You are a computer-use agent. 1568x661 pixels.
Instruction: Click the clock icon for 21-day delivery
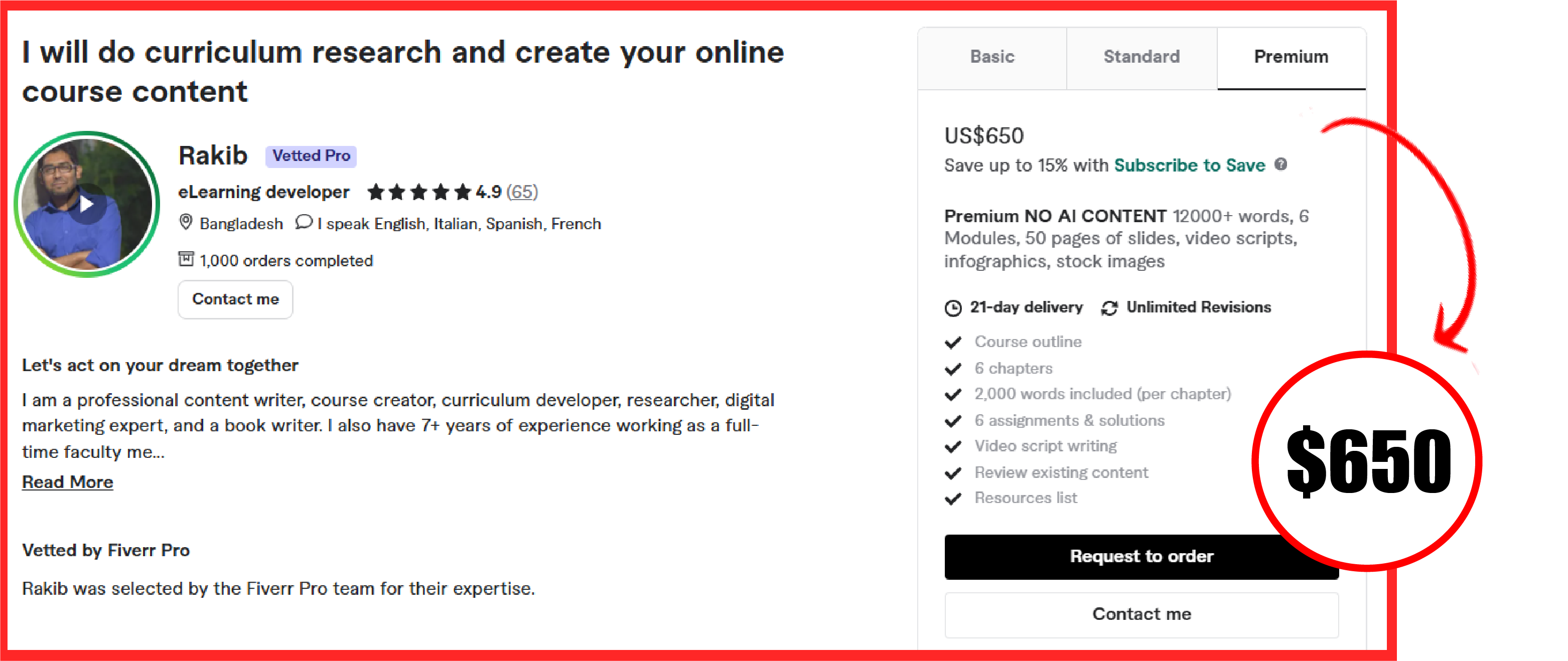(x=953, y=308)
